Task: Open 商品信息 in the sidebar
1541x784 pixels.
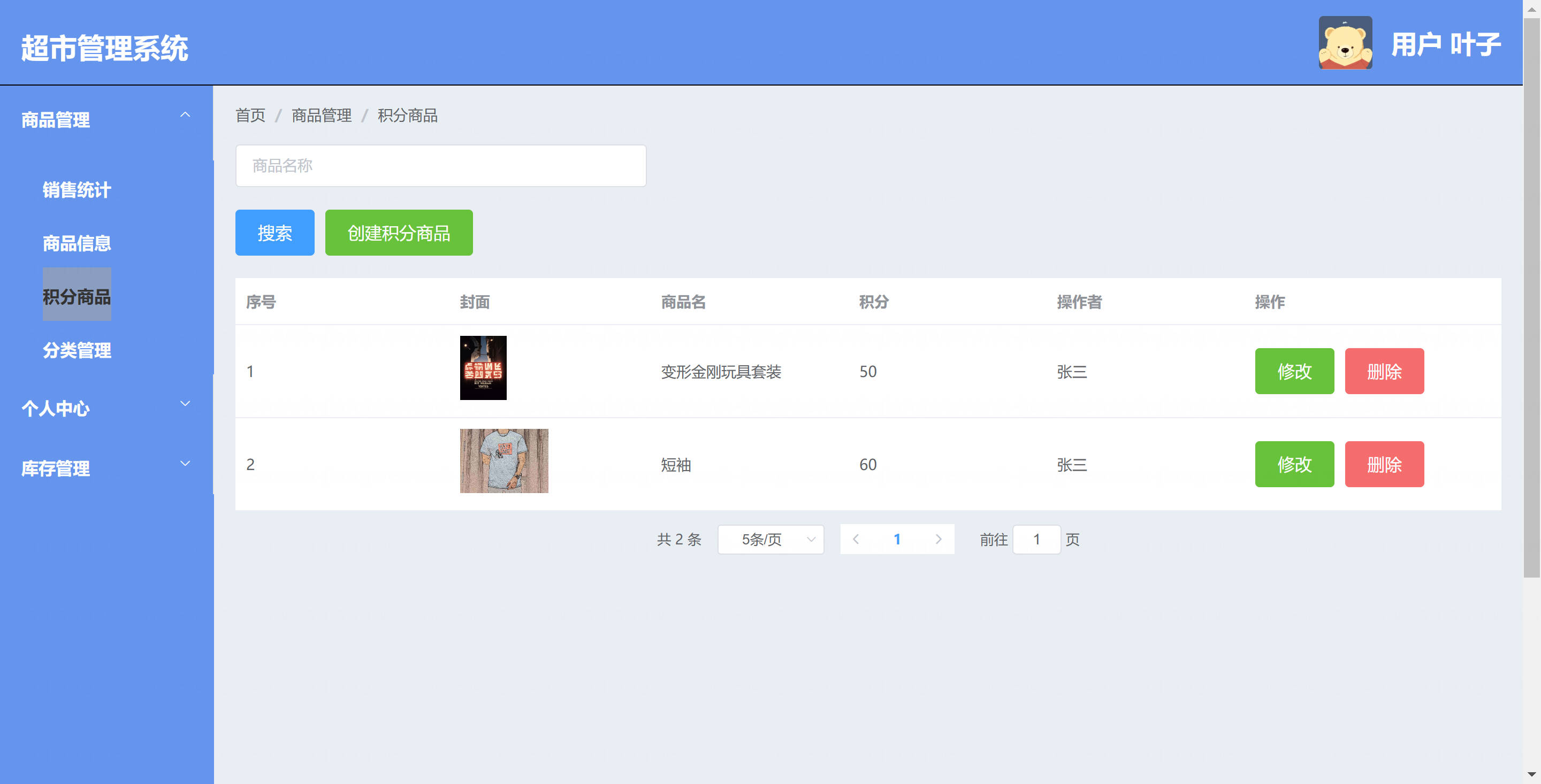Action: [x=77, y=243]
